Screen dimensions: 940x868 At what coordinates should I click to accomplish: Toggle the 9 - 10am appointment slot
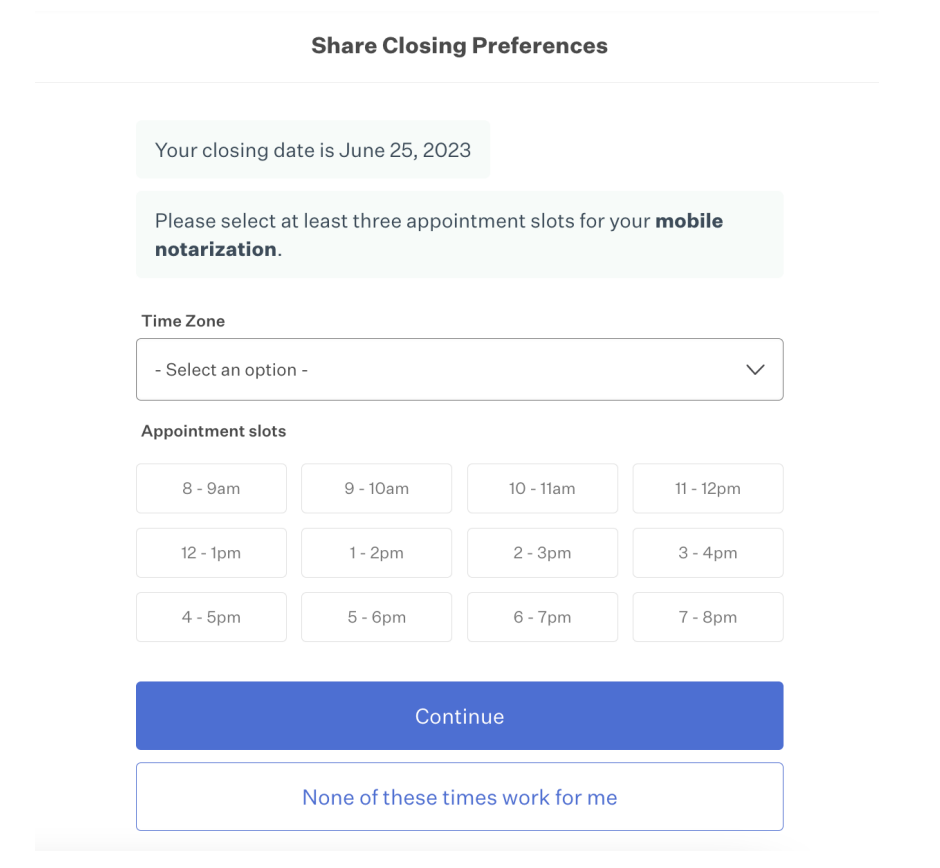tap(376, 489)
